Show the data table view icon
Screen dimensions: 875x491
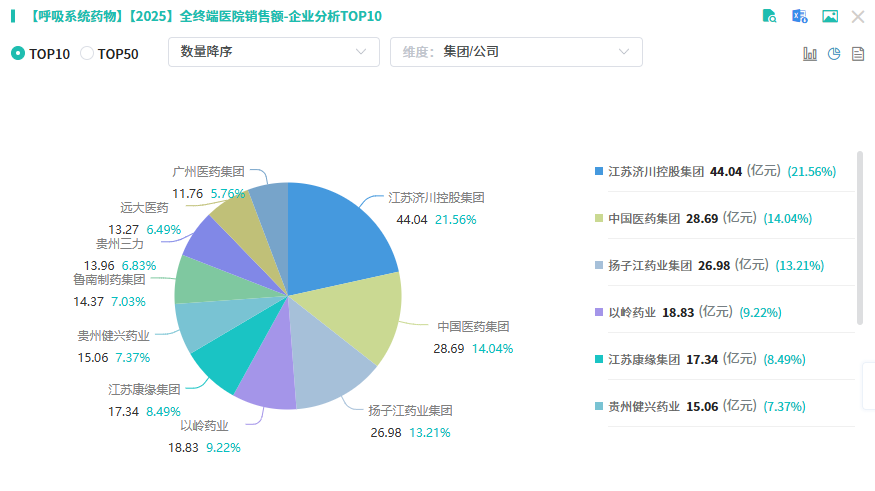pos(857,53)
